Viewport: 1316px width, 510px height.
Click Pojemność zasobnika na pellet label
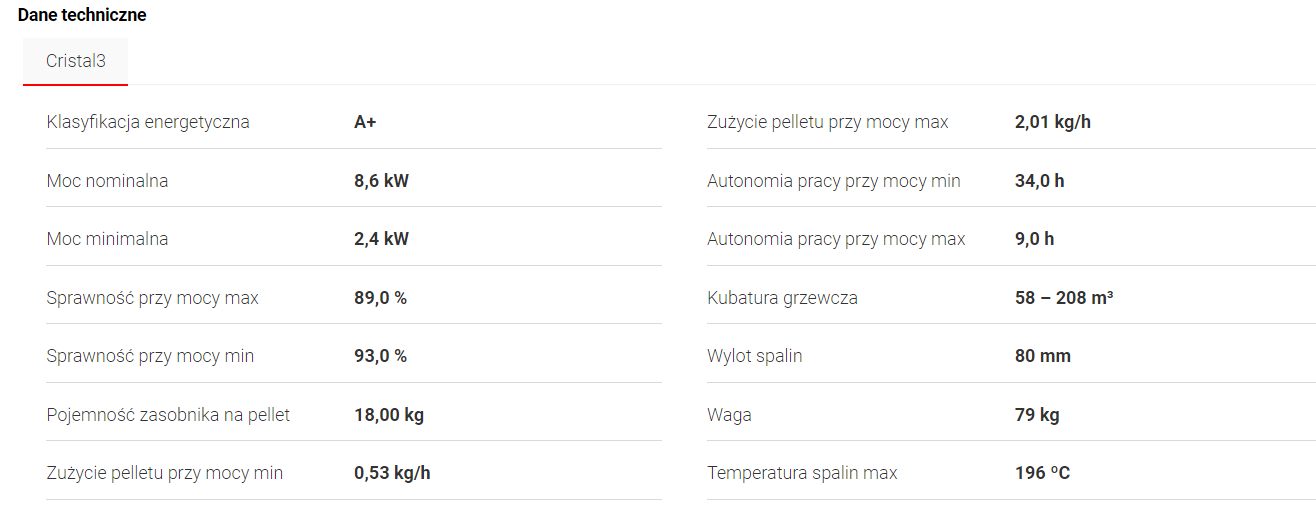coord(168,414)
